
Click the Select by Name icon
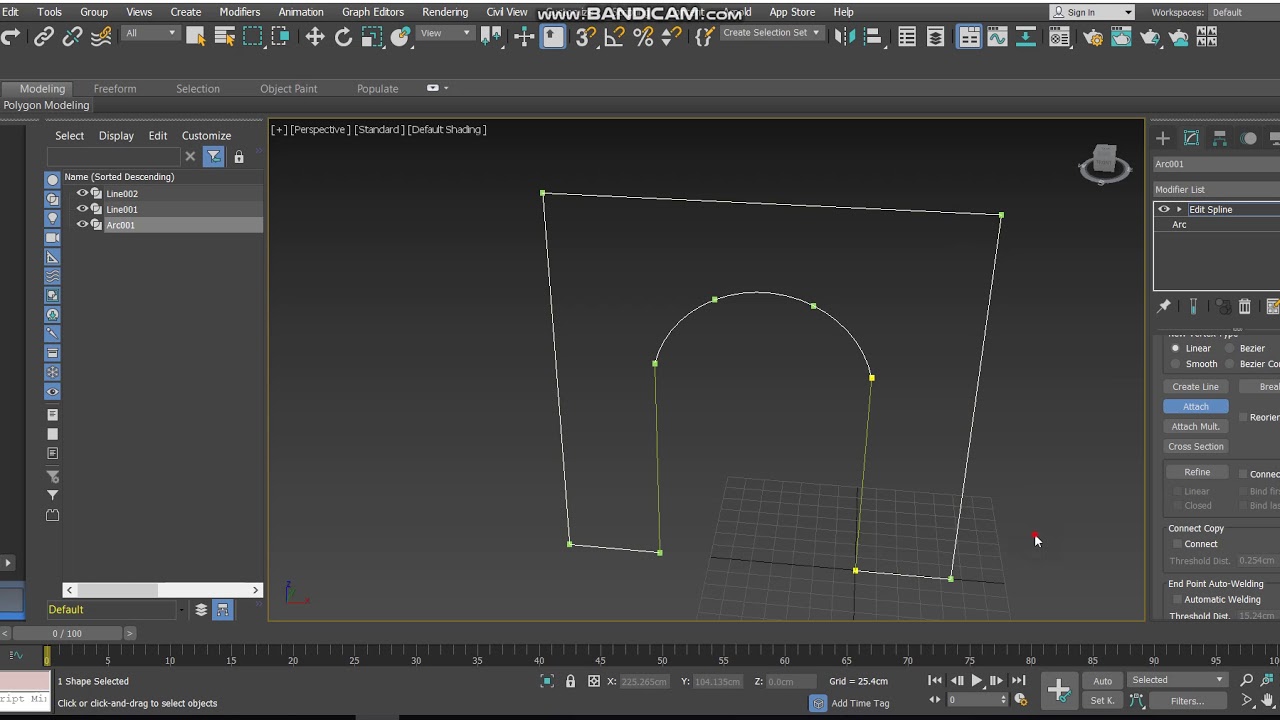coord(225,37)
